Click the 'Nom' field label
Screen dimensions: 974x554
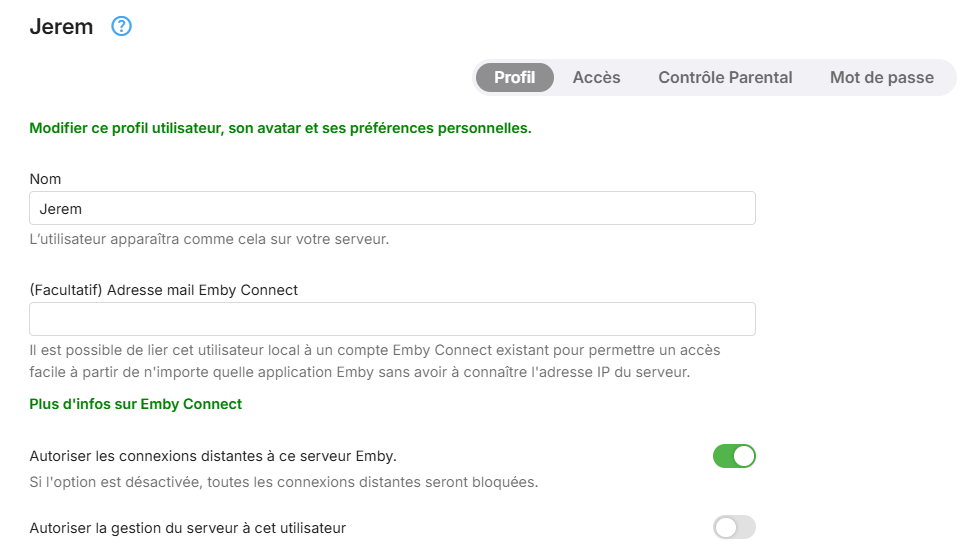click(x=45, y=180)
